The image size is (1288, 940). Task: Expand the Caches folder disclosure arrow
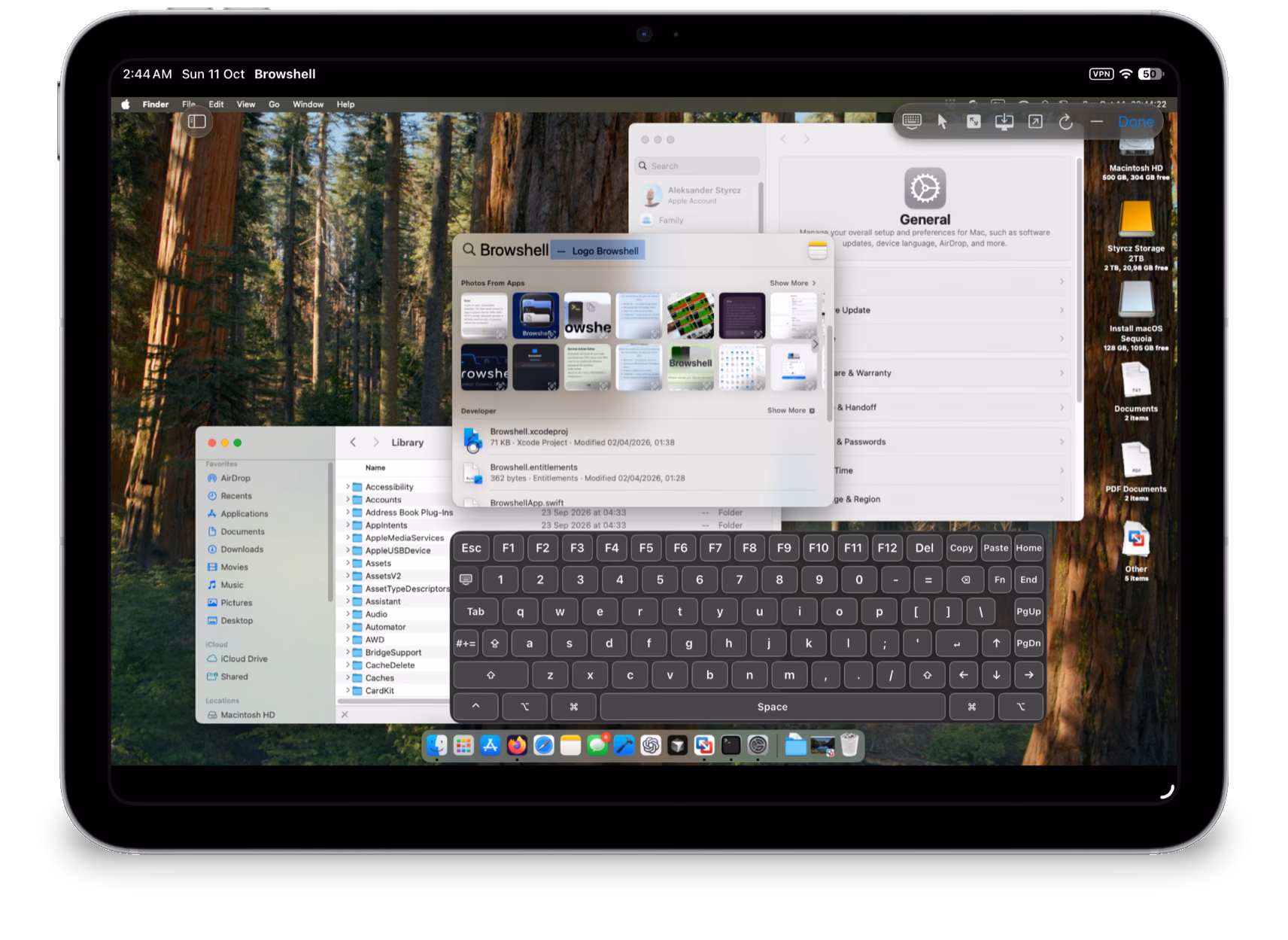point(348,678)
